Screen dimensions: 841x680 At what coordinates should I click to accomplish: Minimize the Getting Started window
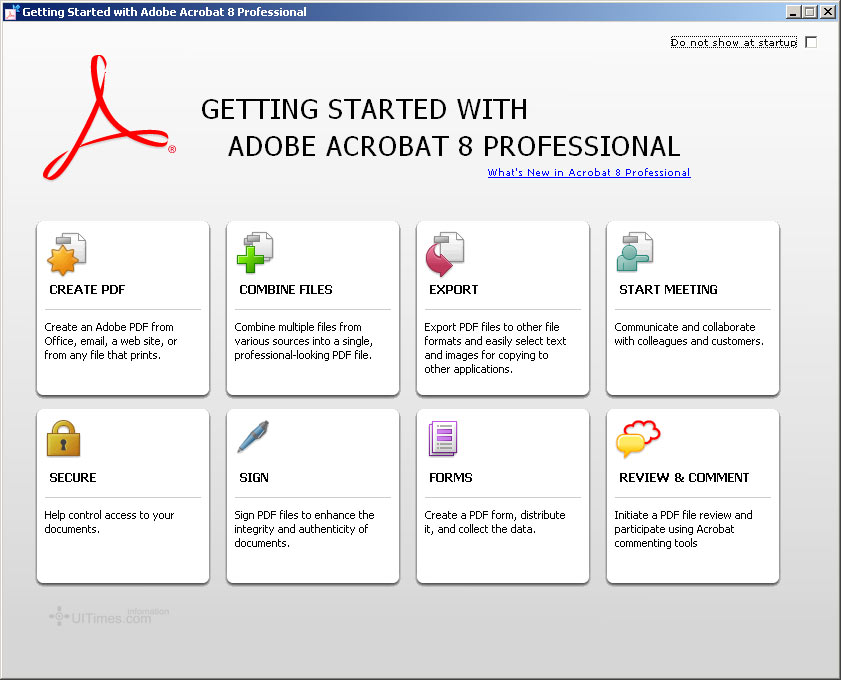tap(793, 12)
